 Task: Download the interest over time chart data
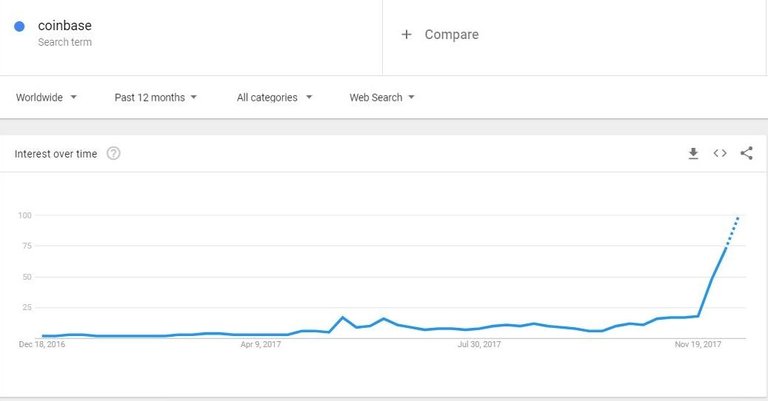pyautogui.click(x=693, y=154)
